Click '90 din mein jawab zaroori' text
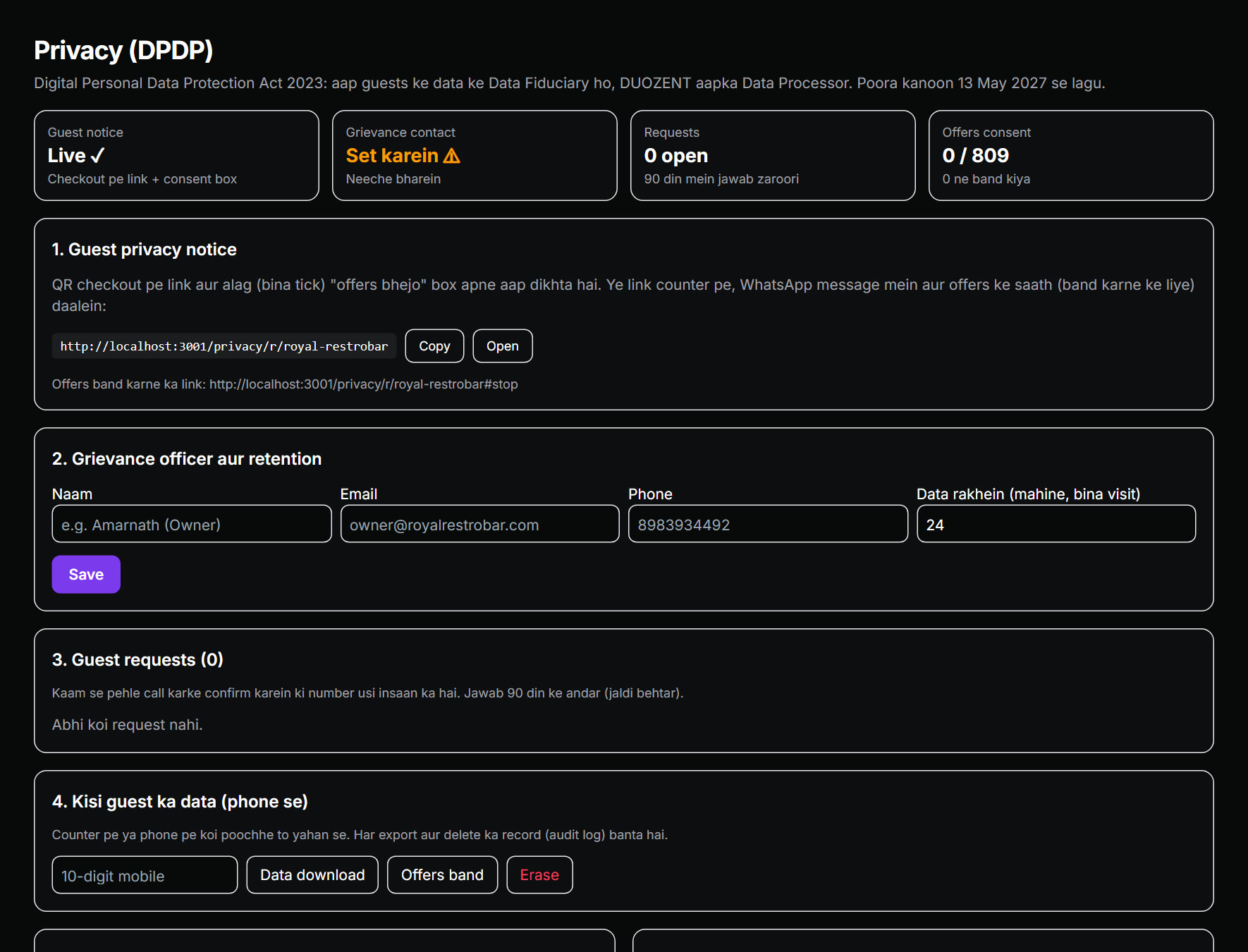1248x952 pixels. tap(721, 179)
